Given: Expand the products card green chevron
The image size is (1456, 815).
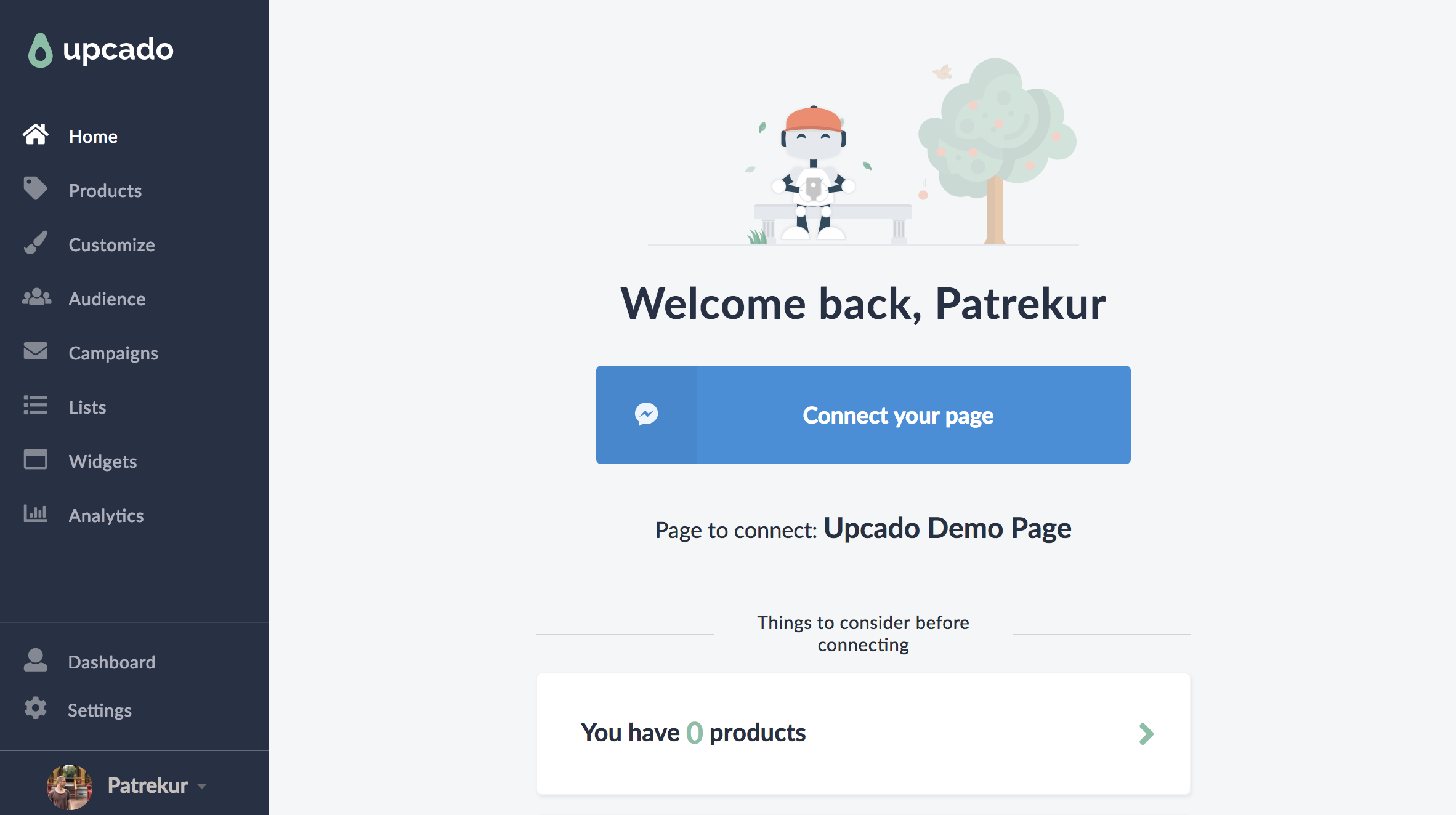Looking at the screenshot, I should coord(1146,734).
